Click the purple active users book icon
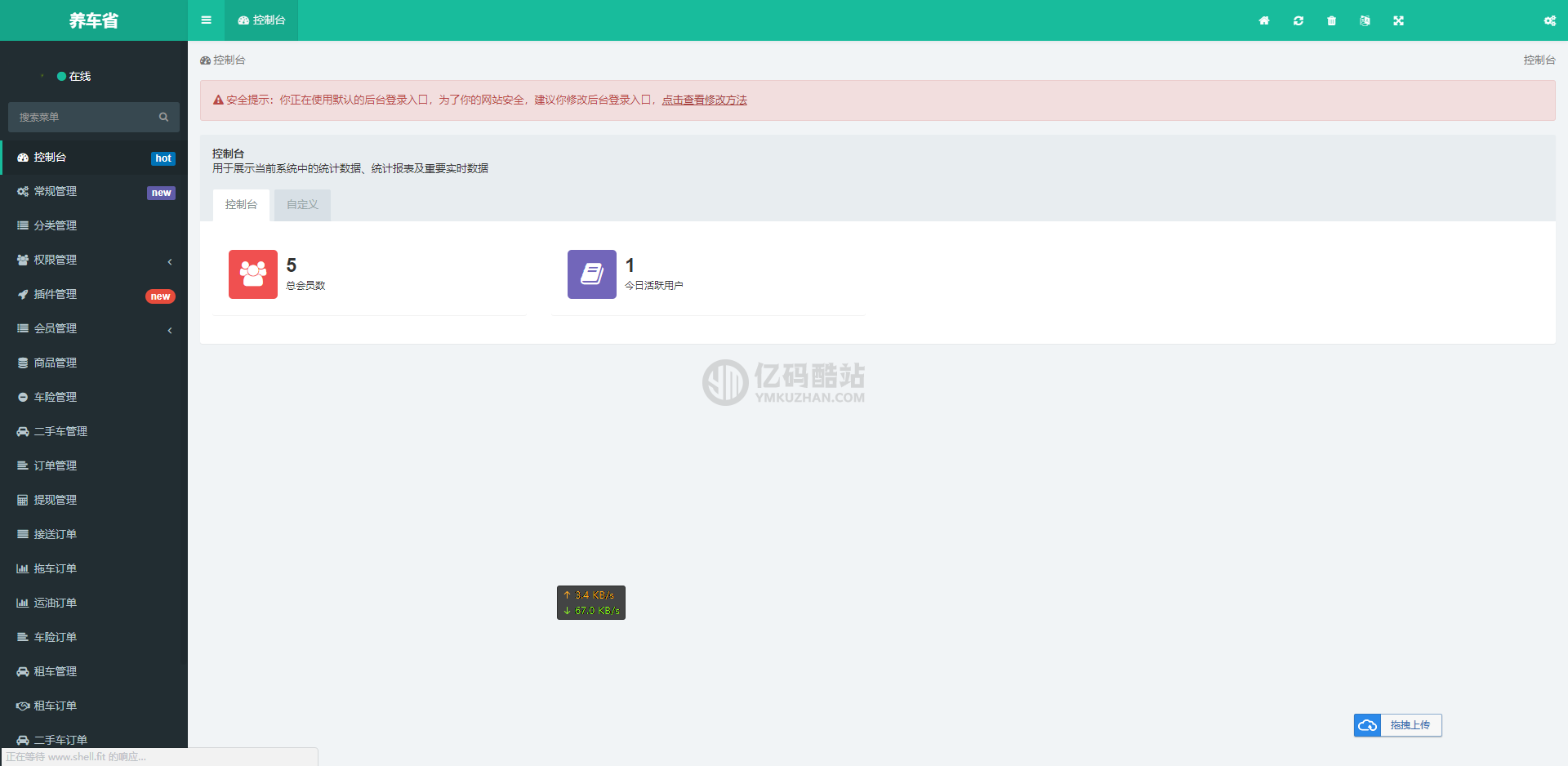 592,274
